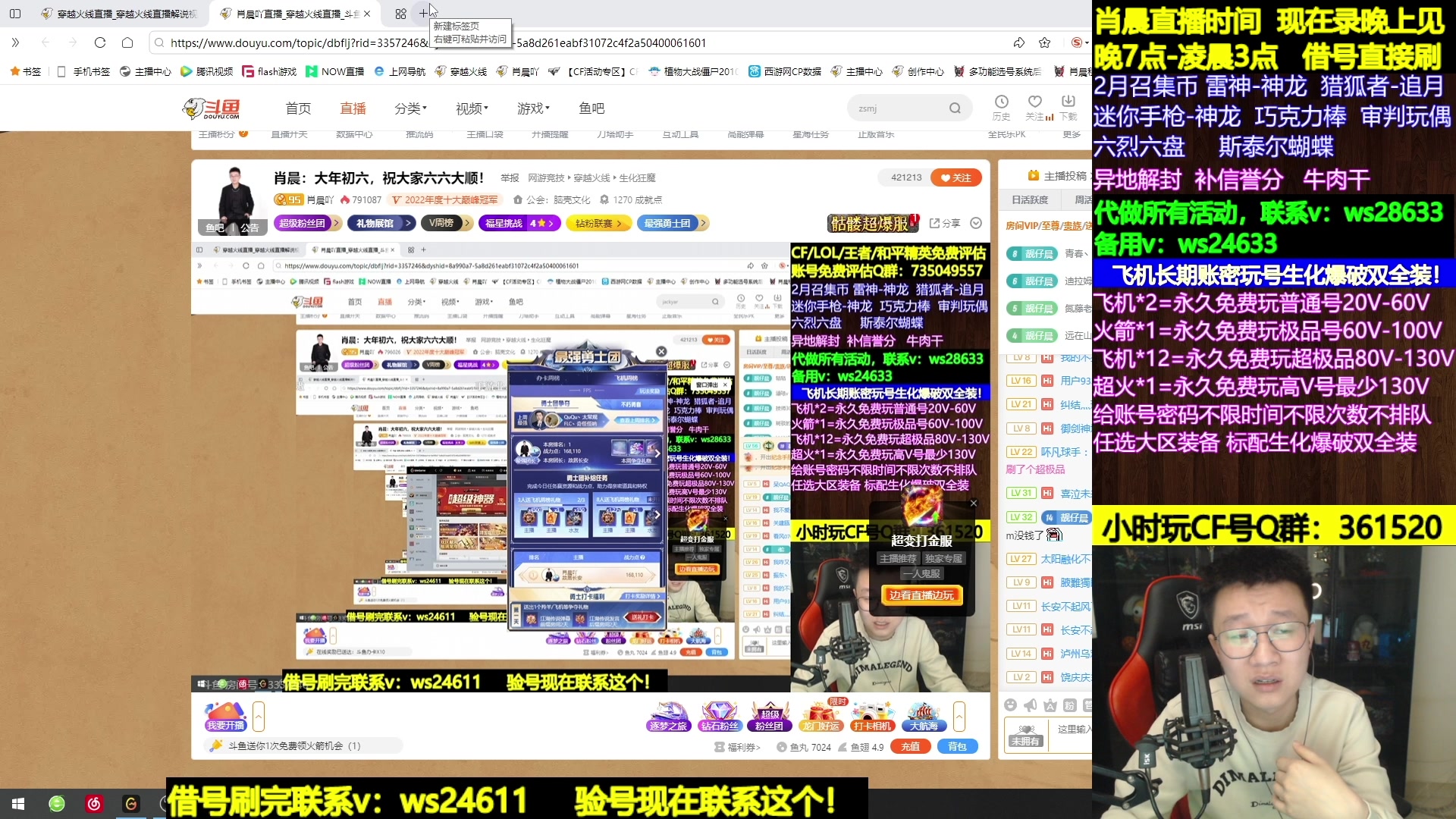Viewport: 1456px width, 819px height.
Task: Switch to the 穿越火线直播解说 tab
Action: (118, 14)
